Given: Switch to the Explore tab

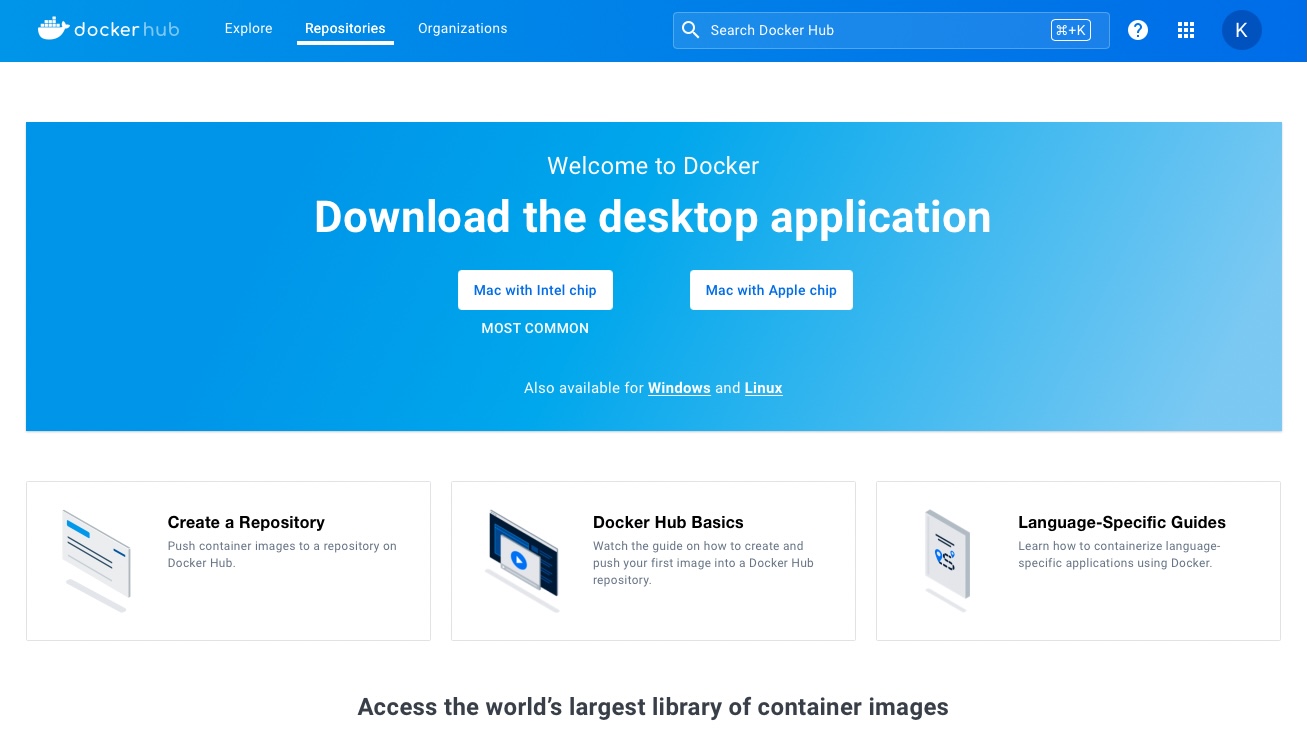Looking at the screenshot, I should click(248, 29).
